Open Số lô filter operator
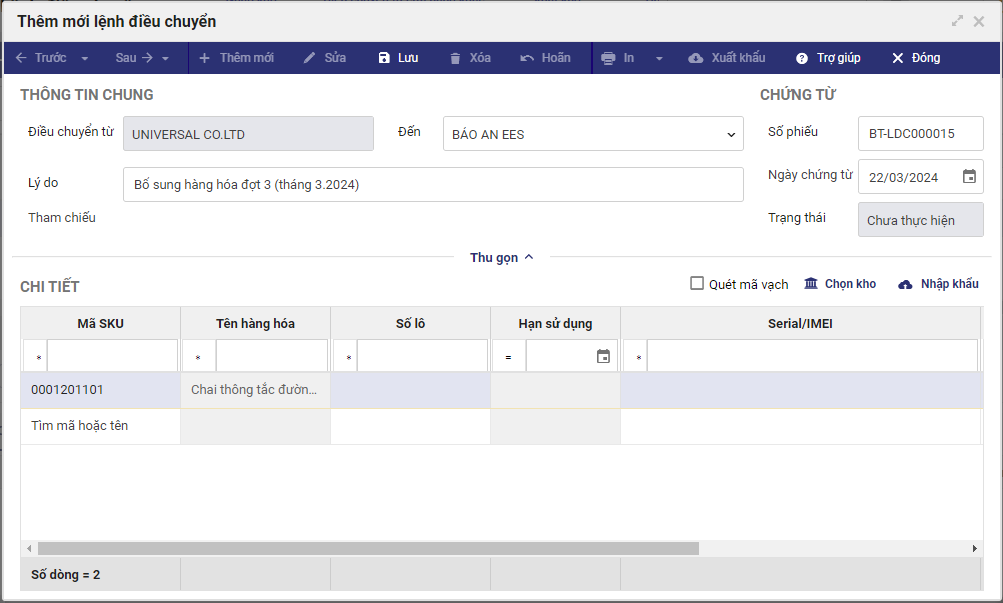Screen dimensions: 1003x603 346,356
